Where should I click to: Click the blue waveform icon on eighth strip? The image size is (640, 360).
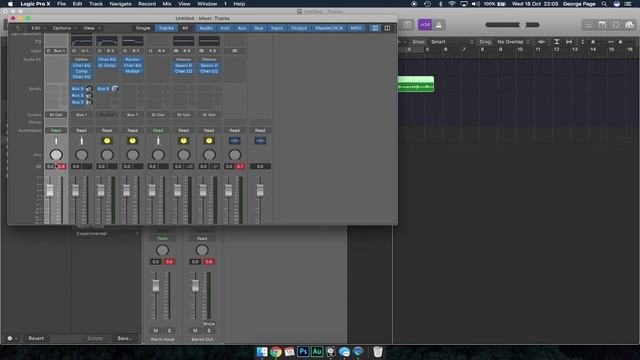click(x=234, y=140)
